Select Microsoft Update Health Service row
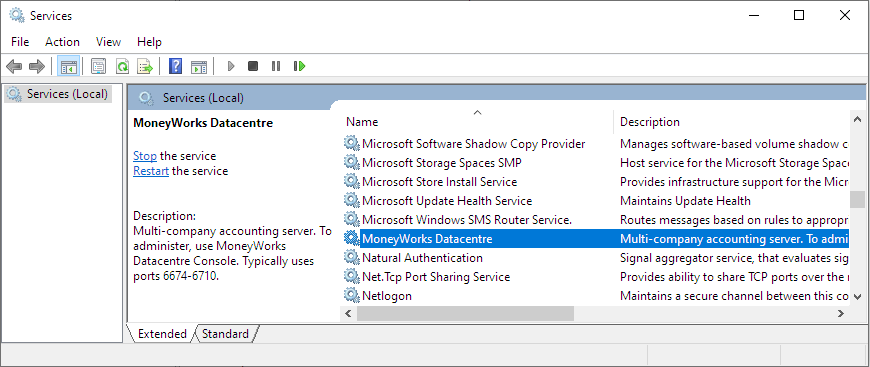Viewport: 870px width, 367px height. click(447, 200)
